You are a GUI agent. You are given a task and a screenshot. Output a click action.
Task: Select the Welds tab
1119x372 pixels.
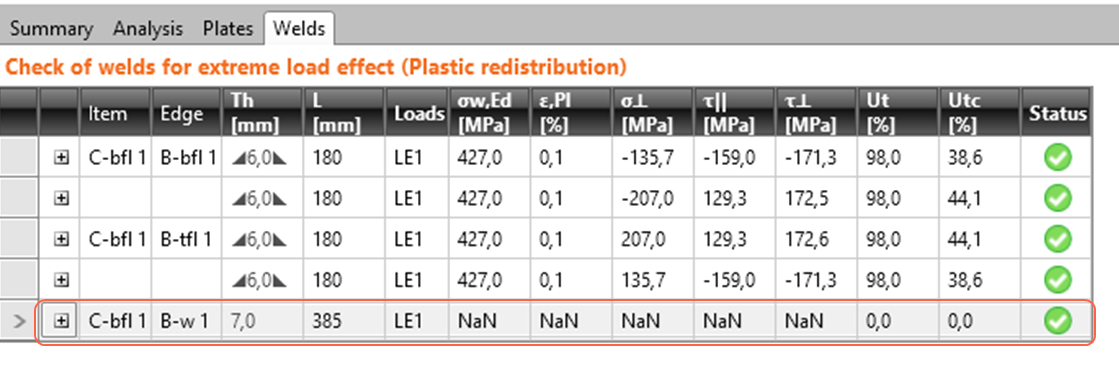(299, 29)
